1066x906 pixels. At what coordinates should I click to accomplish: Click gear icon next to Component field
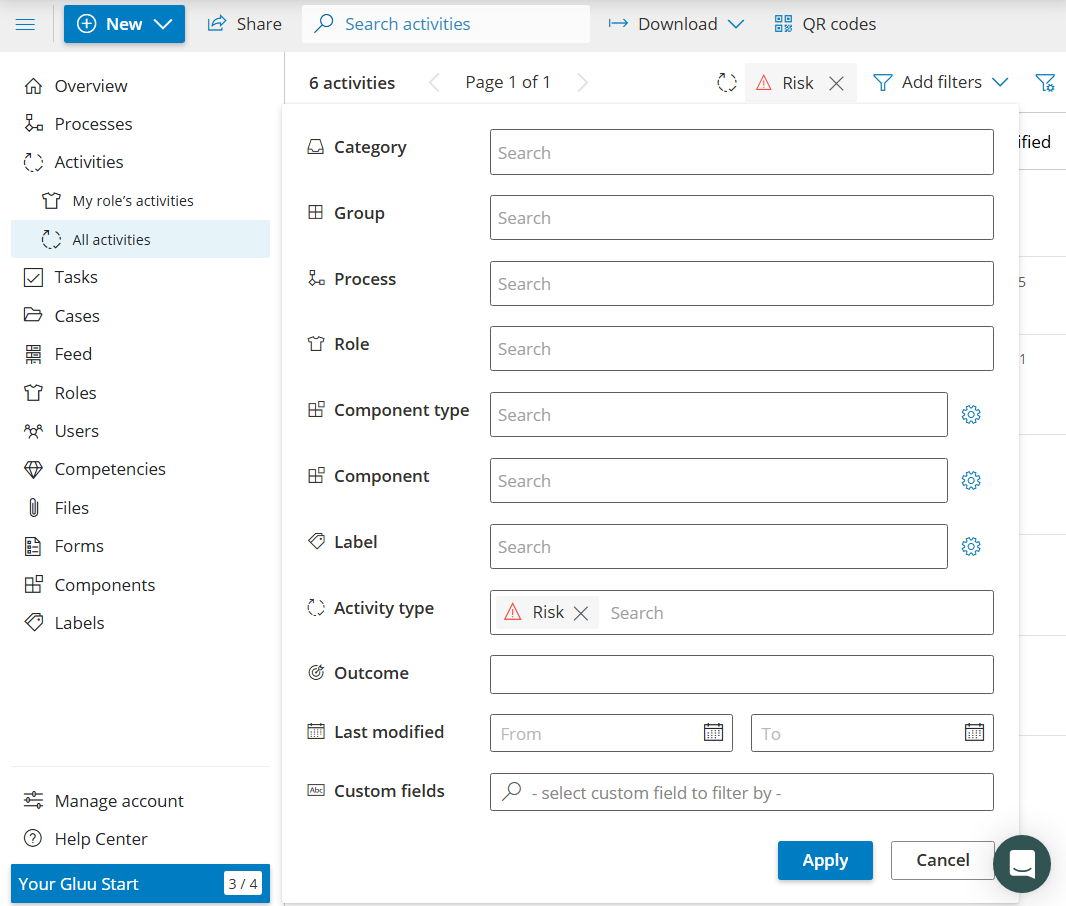click(x=970, y=481)
